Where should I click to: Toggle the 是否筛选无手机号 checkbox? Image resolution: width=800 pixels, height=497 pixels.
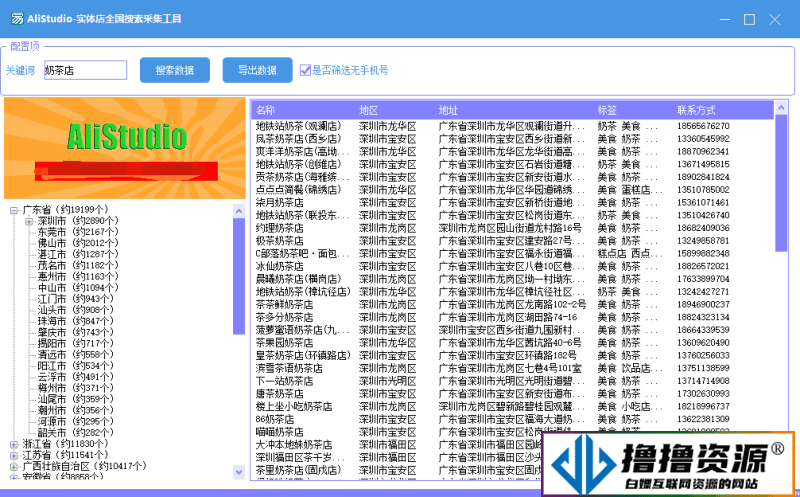point(305,70)
